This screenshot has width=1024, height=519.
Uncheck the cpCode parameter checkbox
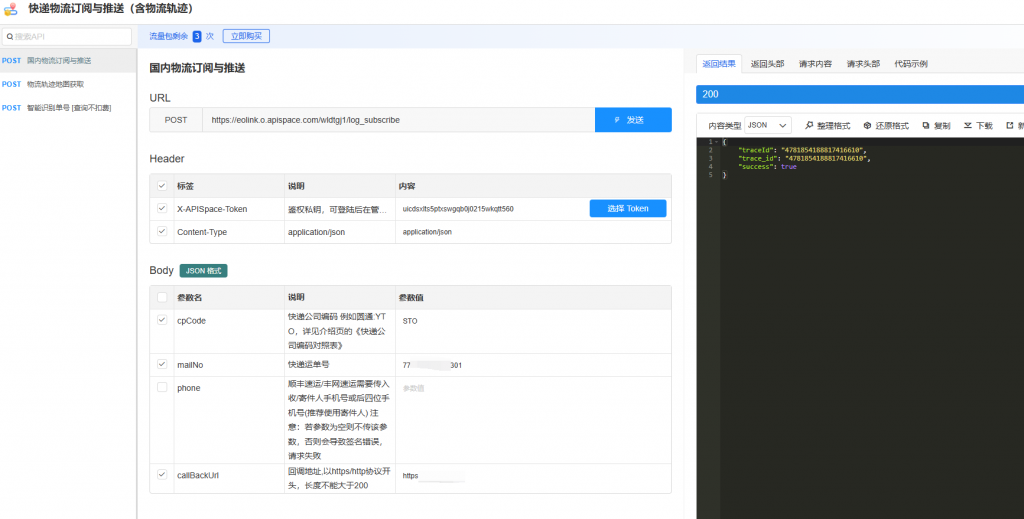[162, 321]
